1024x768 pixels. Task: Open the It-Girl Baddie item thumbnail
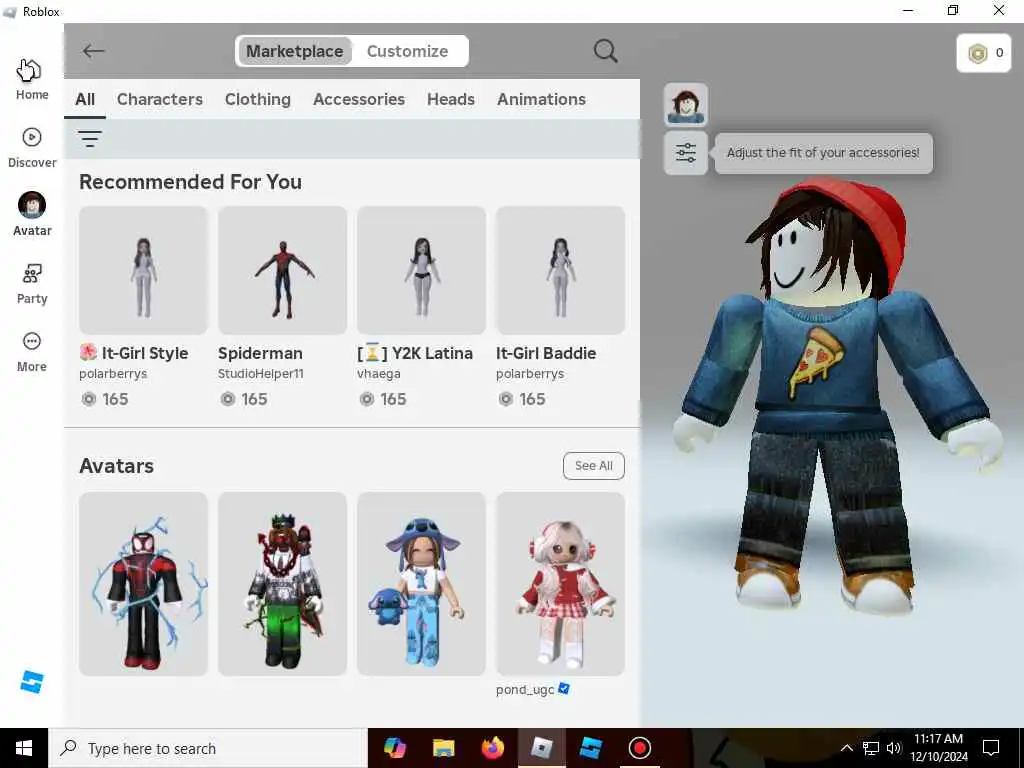tap(560, 270)
